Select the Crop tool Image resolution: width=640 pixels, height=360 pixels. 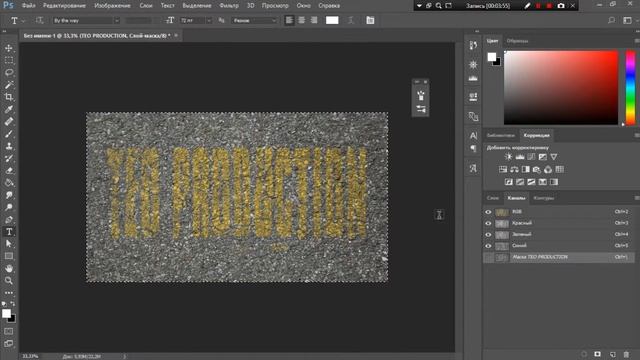pos(9,97)
